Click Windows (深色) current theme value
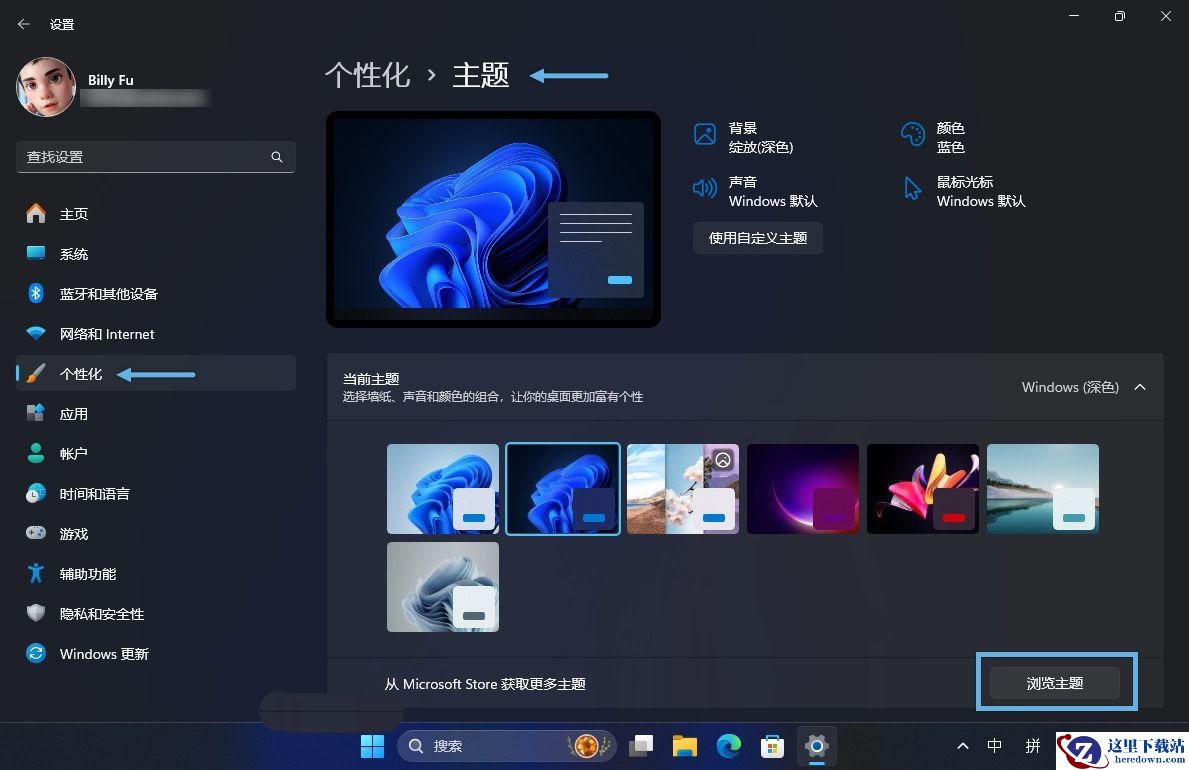The height and width of the screenshot is (770, 1189). [1070, 387]
